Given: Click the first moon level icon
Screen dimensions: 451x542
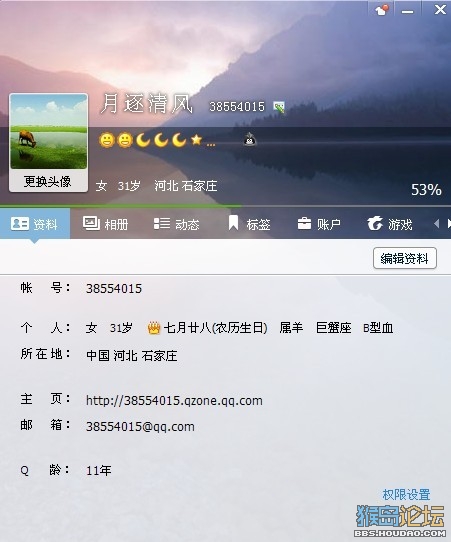Looking at the screenshot, I should click(143, 140).
